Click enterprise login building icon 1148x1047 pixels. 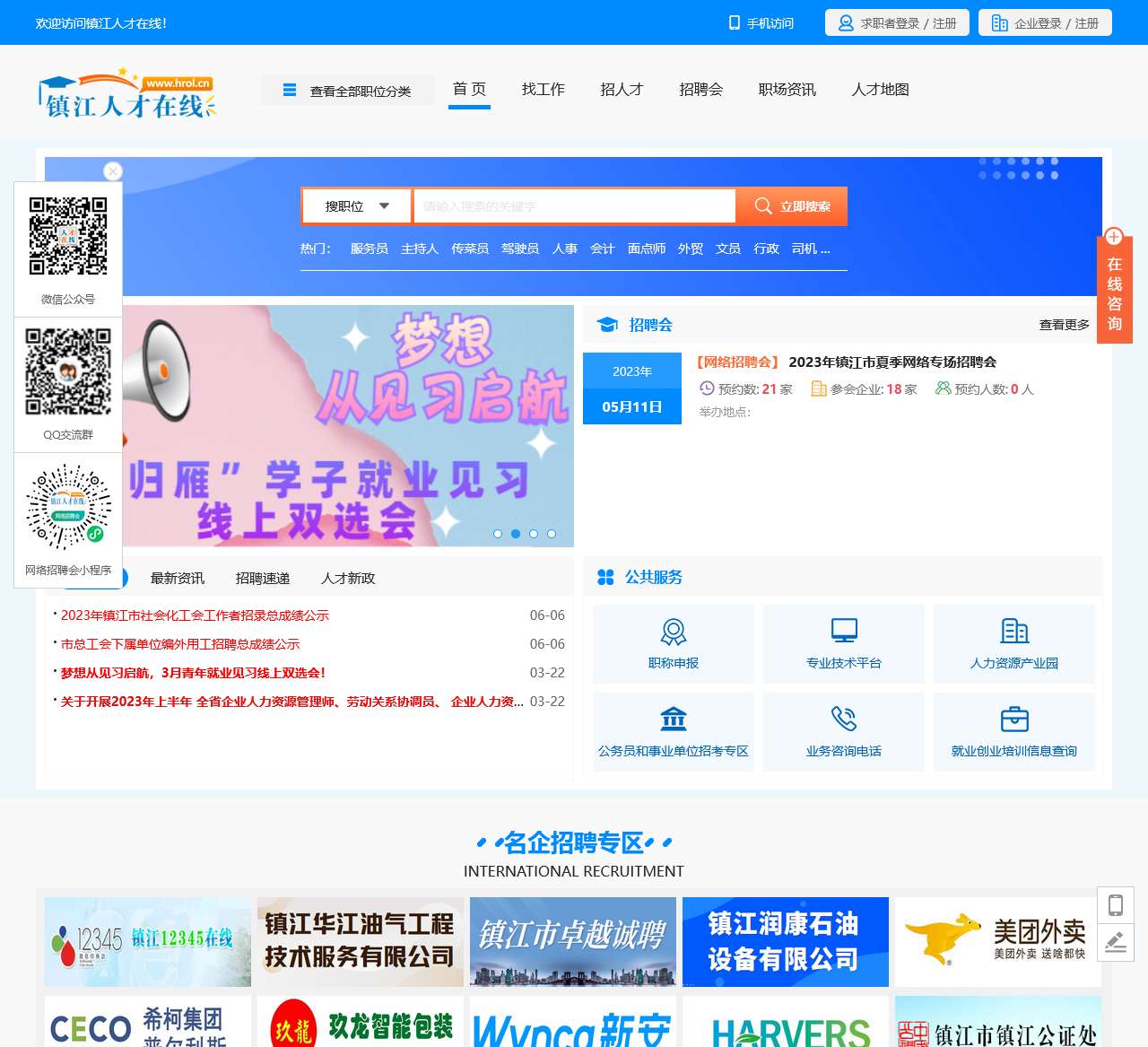[x=999, y=23]
